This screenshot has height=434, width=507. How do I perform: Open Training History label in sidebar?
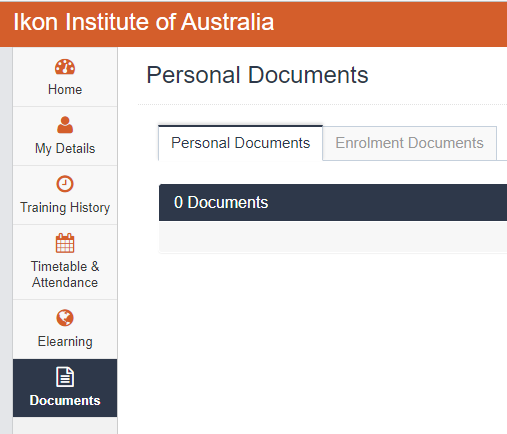(x=65, y=207)
